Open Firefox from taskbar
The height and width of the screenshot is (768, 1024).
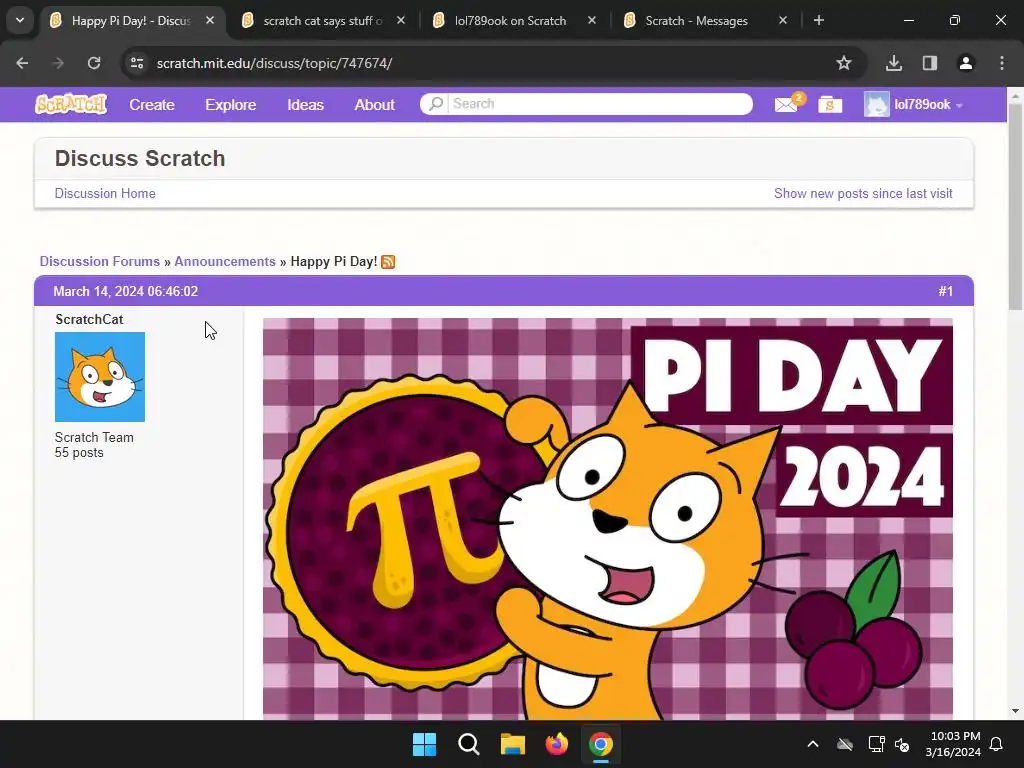click(x=556, y=744)
